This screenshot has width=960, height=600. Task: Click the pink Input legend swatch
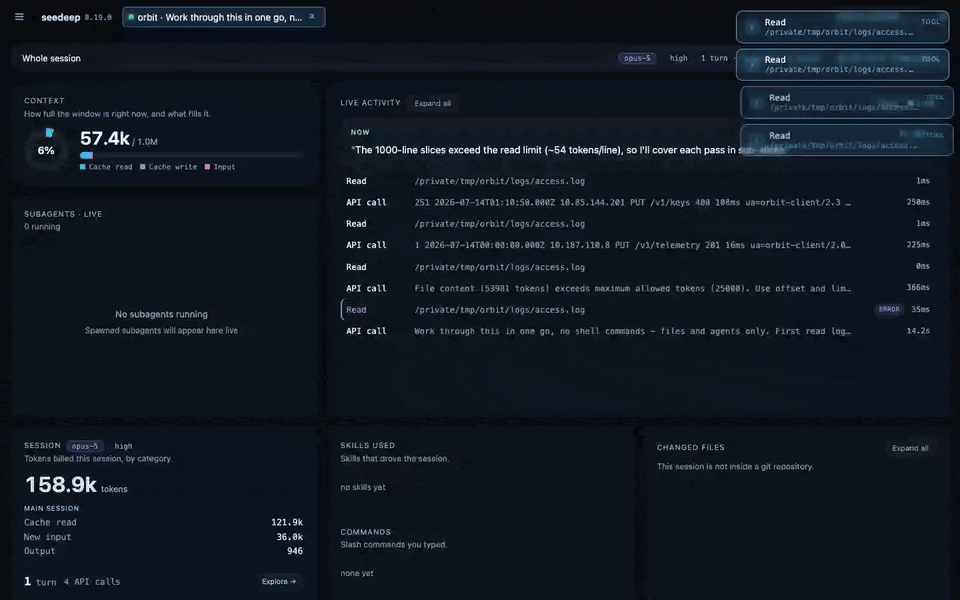tap(208, 167)
